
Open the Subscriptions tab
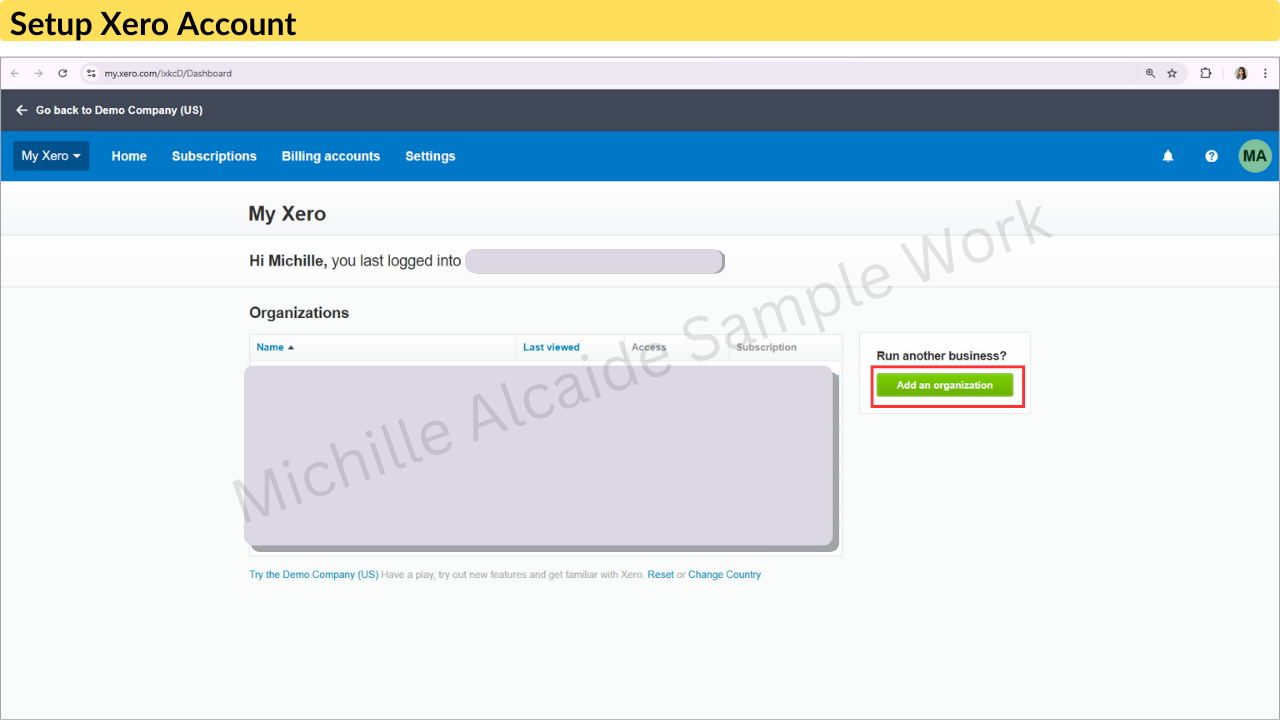click(214, 156)
